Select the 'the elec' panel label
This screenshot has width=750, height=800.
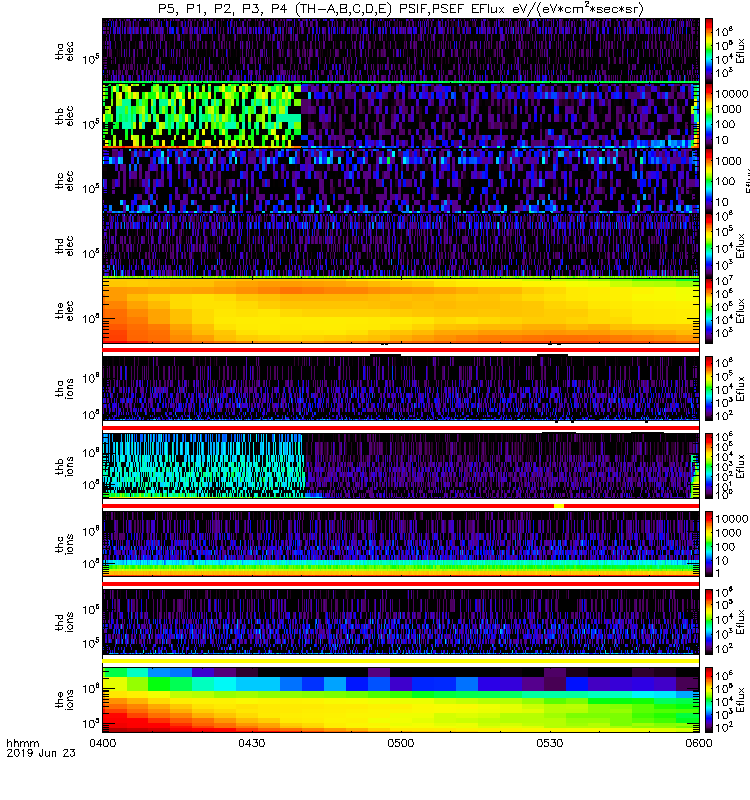point(65,310)
